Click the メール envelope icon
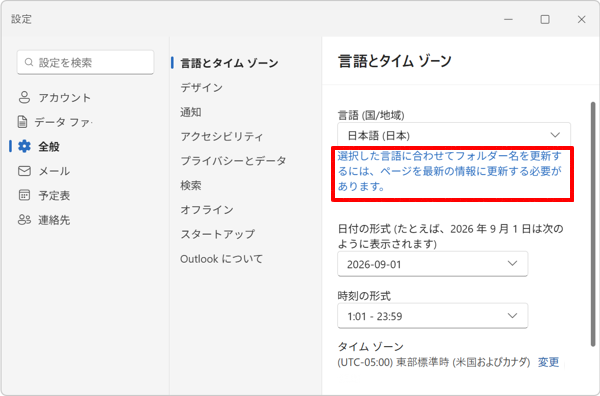 [24, 171]
